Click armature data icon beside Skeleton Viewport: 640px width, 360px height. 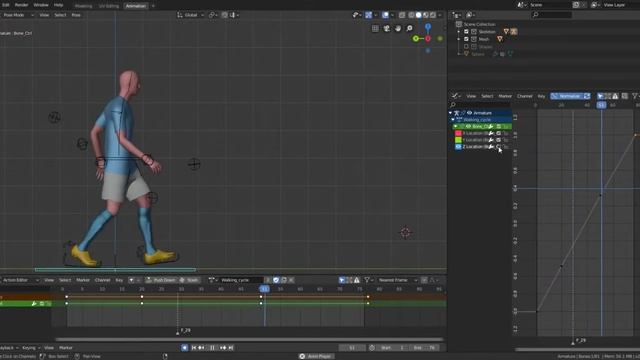(513, 31)
